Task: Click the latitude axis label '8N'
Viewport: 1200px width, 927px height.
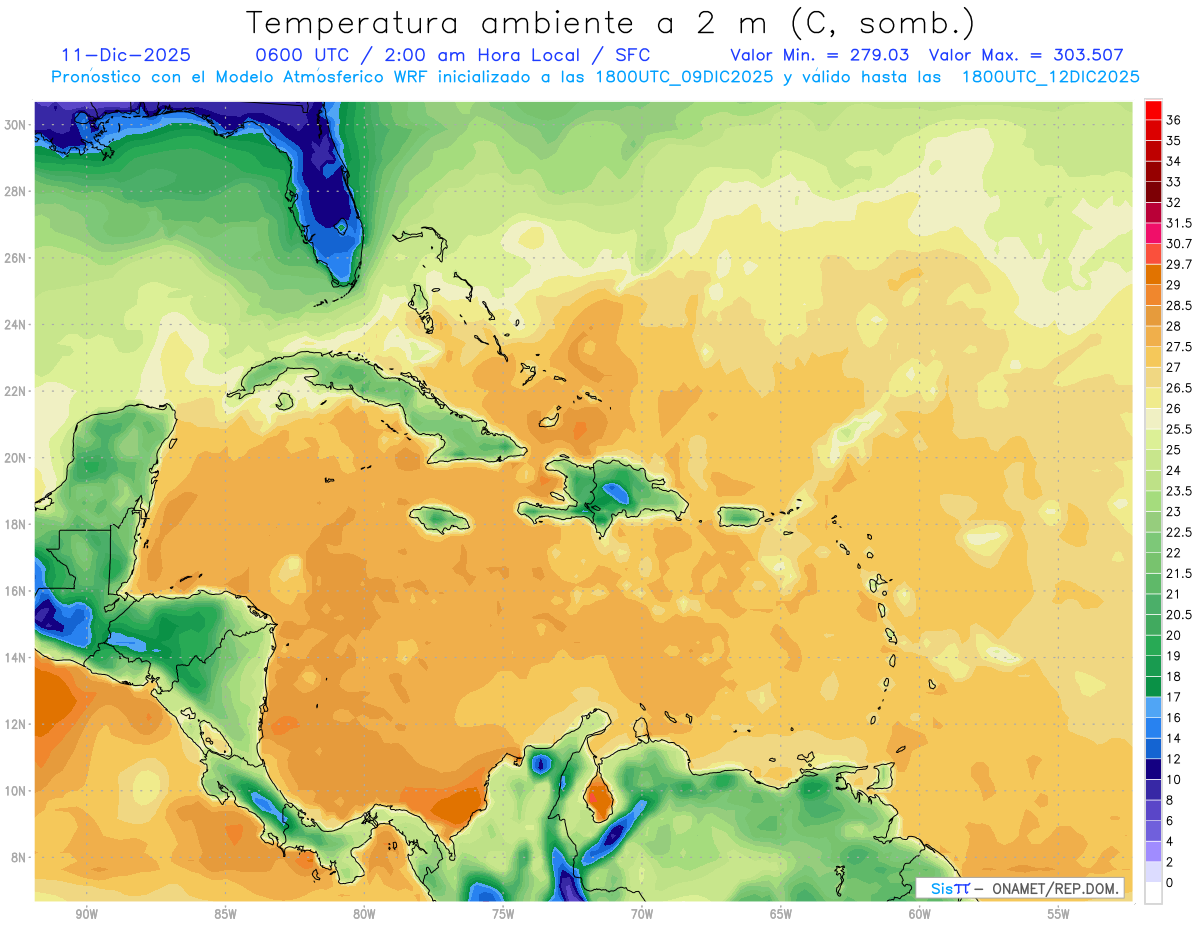Action: 20,857
